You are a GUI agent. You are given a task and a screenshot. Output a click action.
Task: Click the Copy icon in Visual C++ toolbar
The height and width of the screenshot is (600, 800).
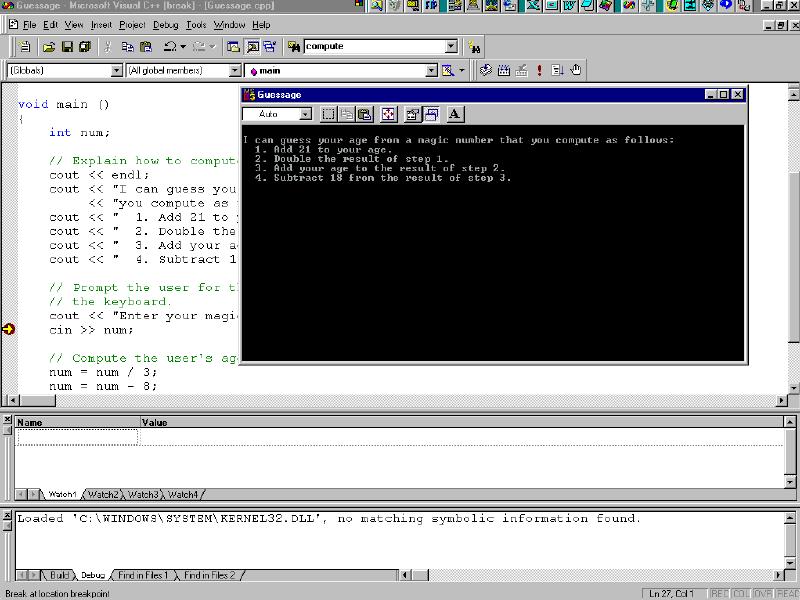(x=128, y=47)
